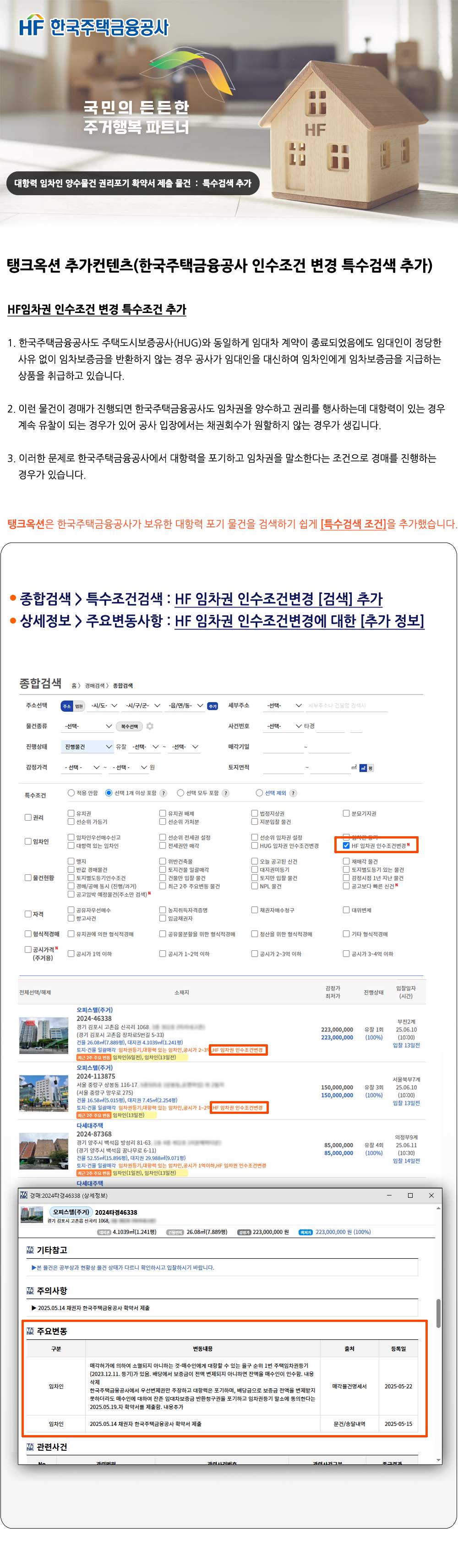Screen dimensions: 458x1568
Task: Select the 평 unit toggle icon
Action: (371, 768)
